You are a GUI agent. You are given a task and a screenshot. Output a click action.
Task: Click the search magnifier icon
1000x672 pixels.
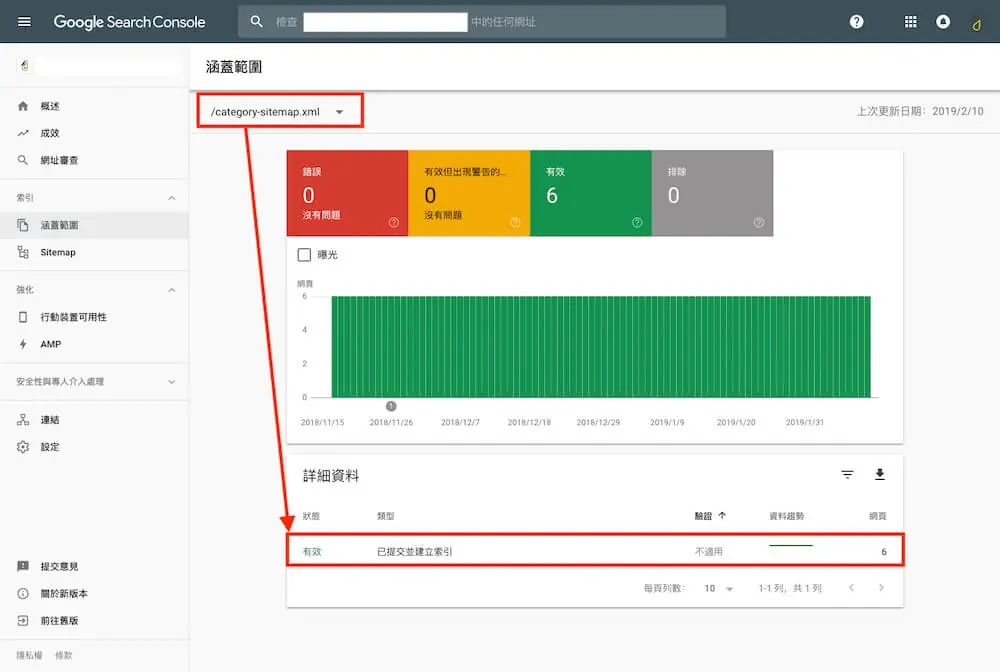tap(256, 22)
